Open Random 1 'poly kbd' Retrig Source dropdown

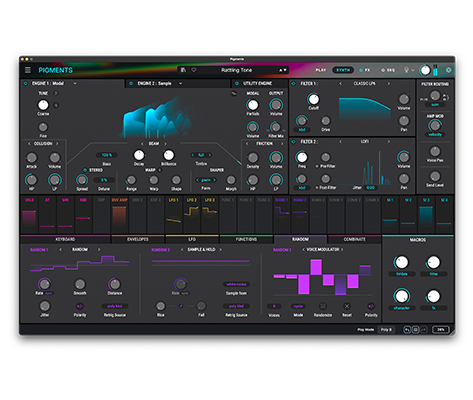pos(115,306)
